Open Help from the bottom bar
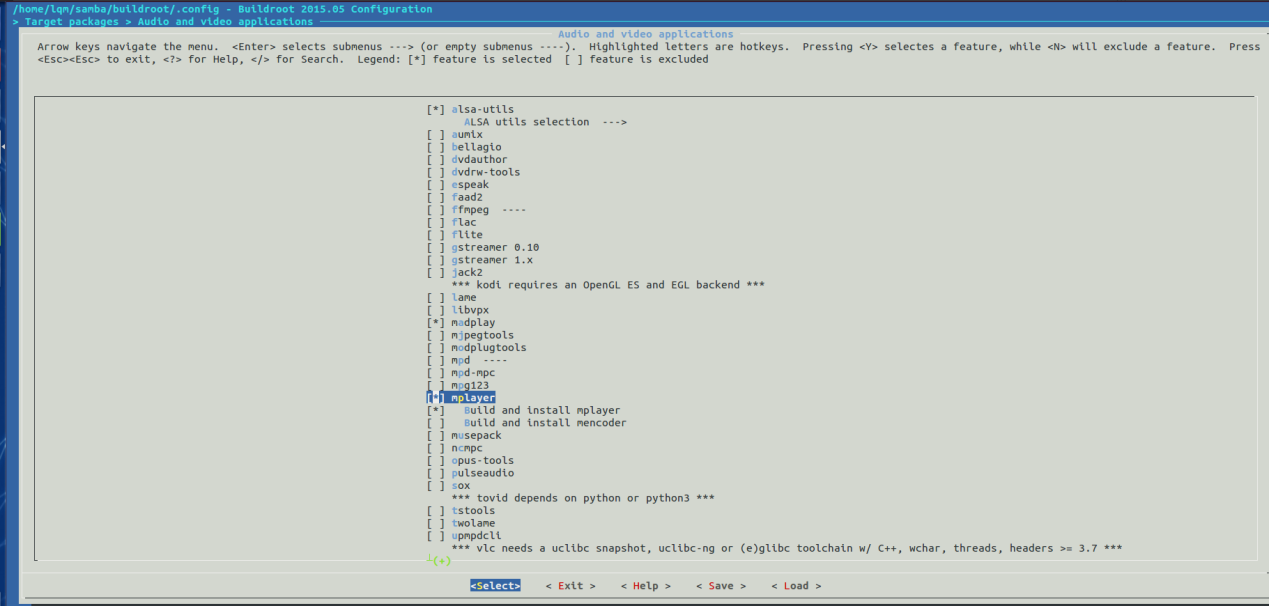The image size is (1269, 606). click(645, 586)
